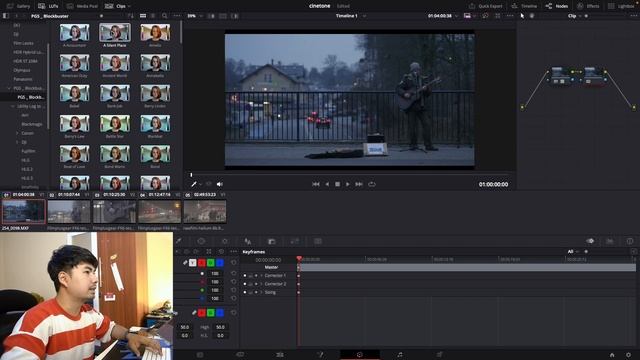
Task: Toggle the top red channel button
Action: [x=202, y=263]
